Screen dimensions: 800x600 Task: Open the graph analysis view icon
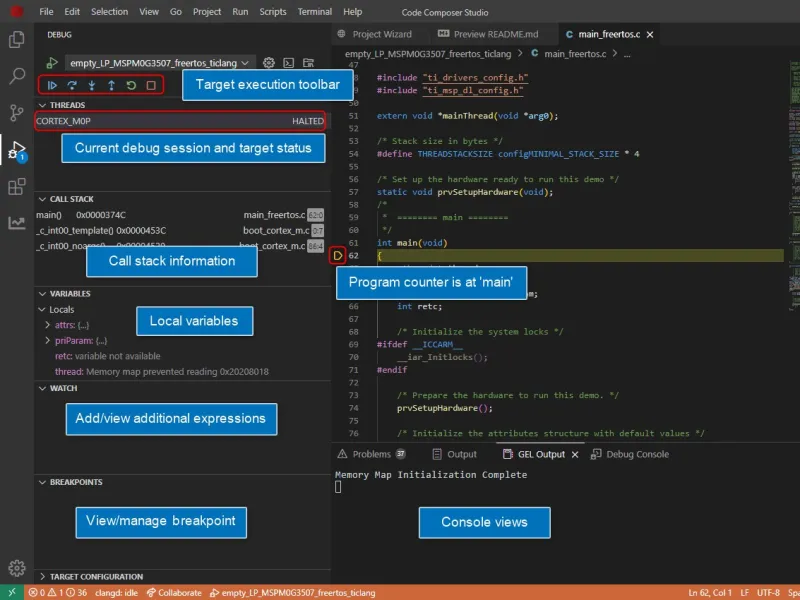tap(17, 222)
